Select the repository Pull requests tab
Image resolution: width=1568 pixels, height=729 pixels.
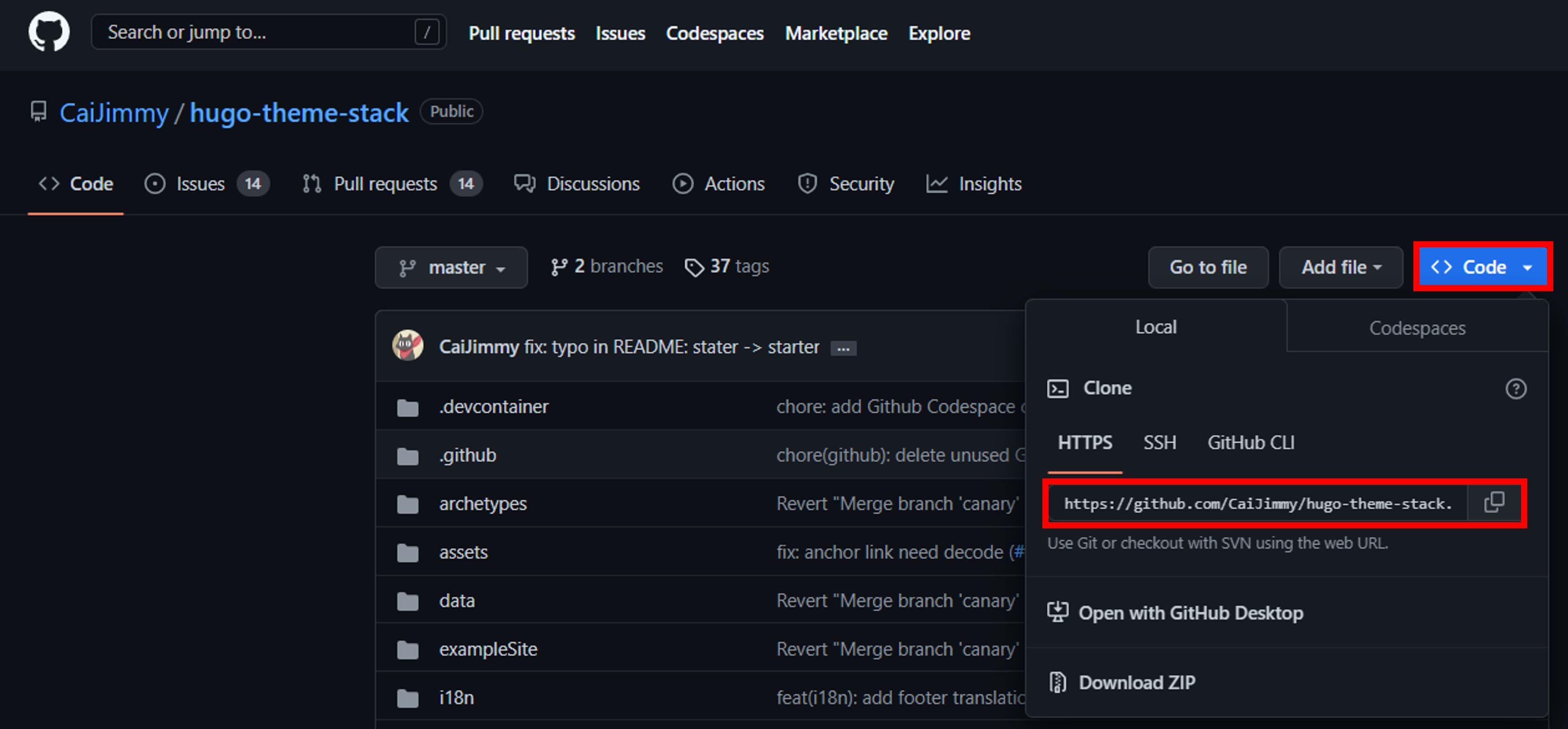click(392, 184)
